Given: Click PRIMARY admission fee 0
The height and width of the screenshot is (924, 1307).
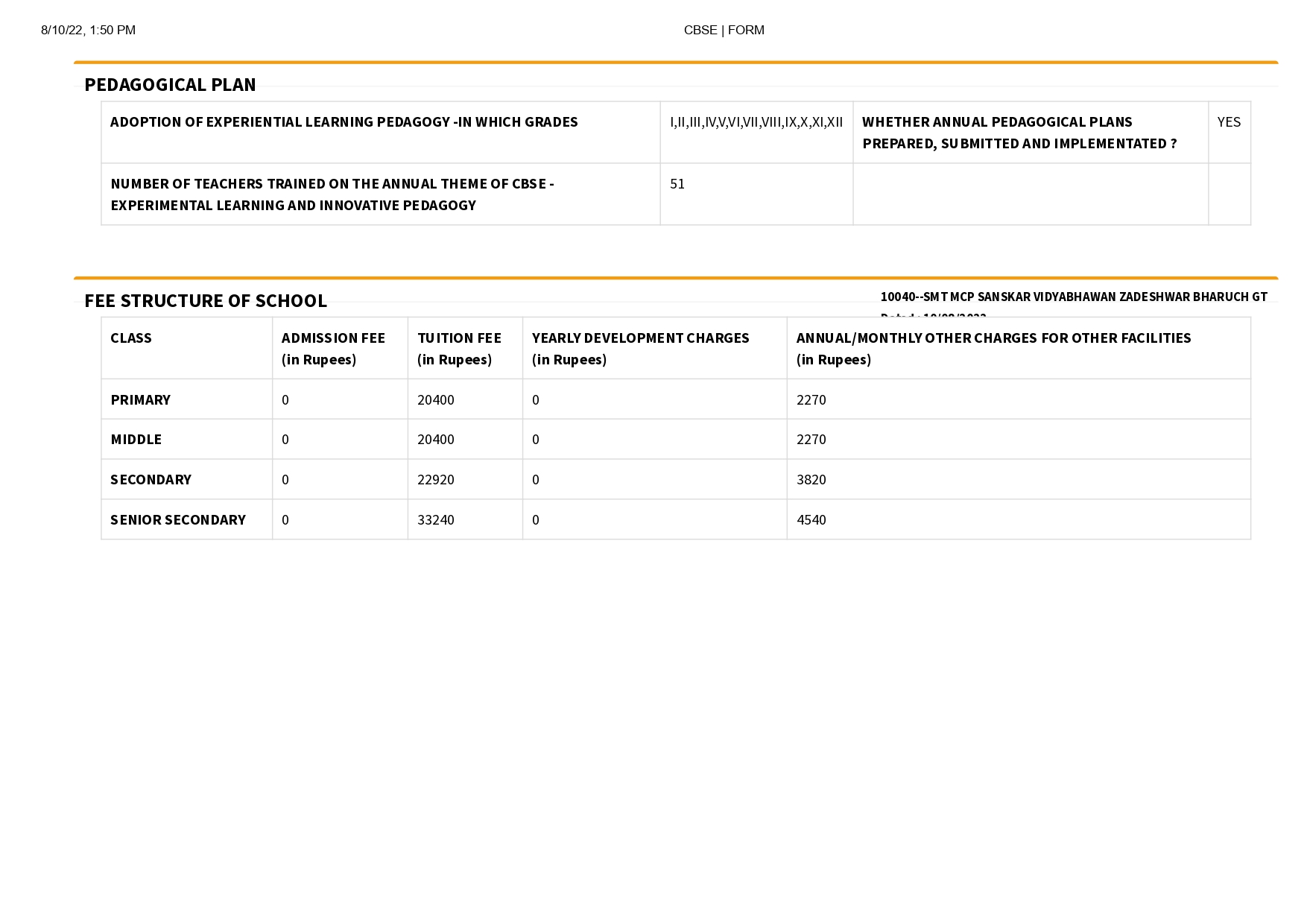Looking at the screenshot, I should click(285, 400).
